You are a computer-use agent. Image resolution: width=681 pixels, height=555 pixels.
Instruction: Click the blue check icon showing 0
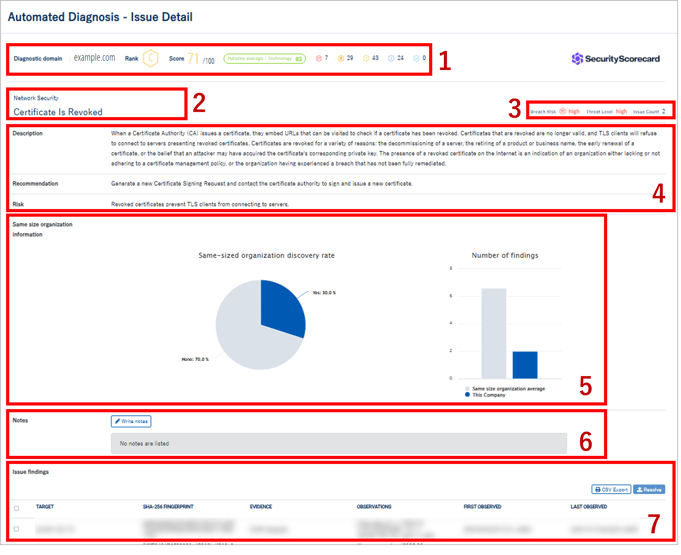pos(417,59)
